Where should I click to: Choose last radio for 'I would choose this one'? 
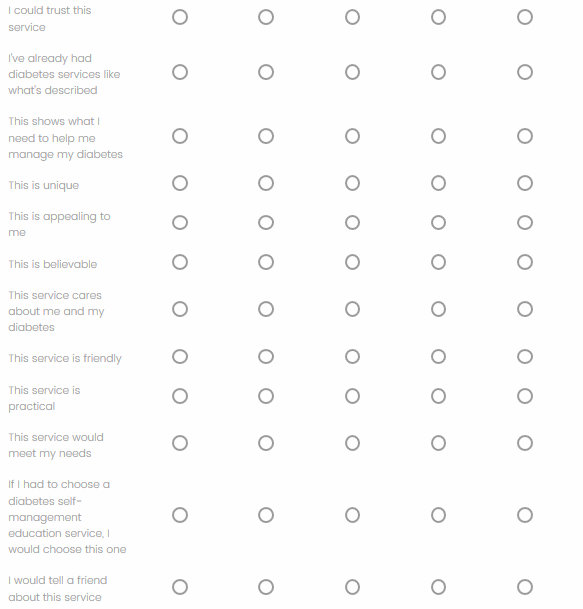pos(524,515)
